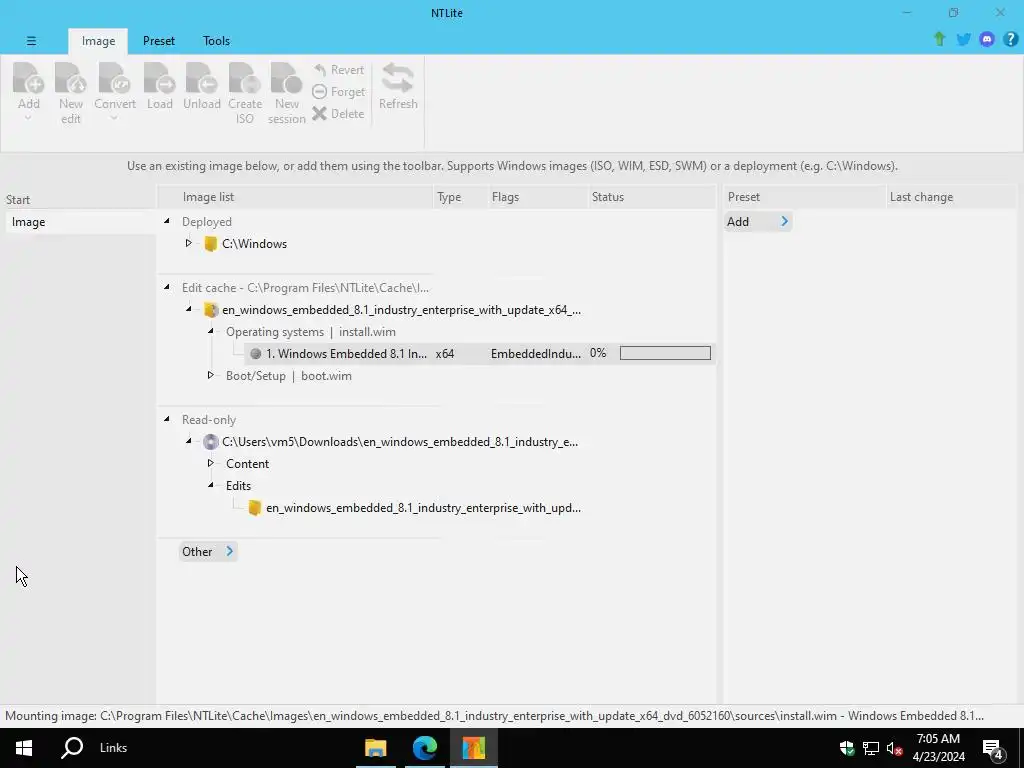This screenshot has height=768, width=1024.
Task: Click the 'EmbeddedIndu...' flags cell
Action: pyautogui.click(x=536, y=354)
